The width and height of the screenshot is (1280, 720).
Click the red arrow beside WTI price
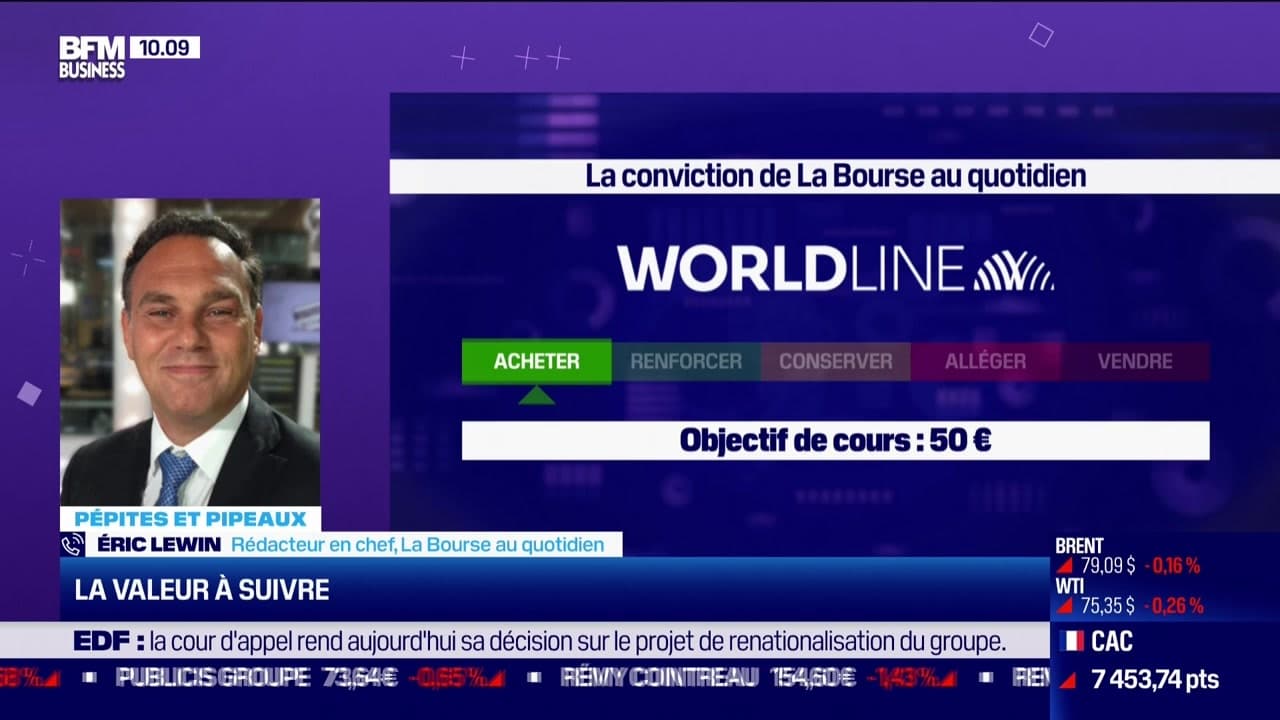coord(1066,606)
